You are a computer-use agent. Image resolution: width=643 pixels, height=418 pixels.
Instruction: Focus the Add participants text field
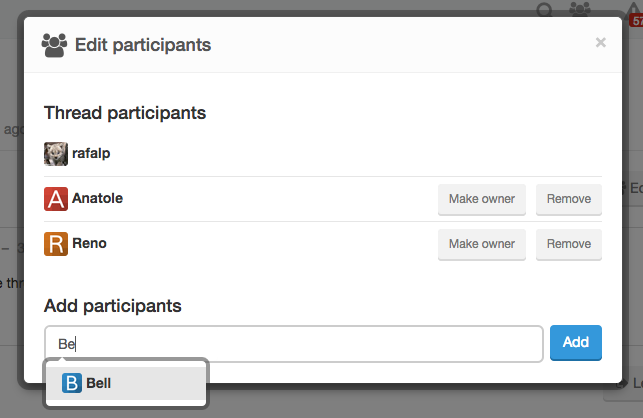(x=294, y=343)
